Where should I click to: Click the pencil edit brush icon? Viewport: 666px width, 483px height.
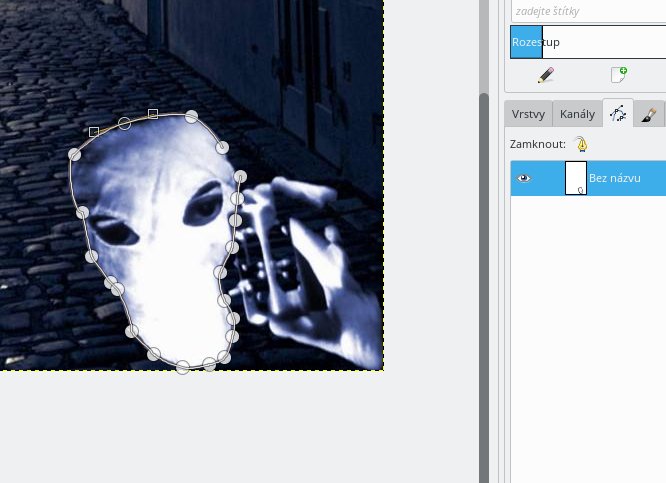(545, 75)
